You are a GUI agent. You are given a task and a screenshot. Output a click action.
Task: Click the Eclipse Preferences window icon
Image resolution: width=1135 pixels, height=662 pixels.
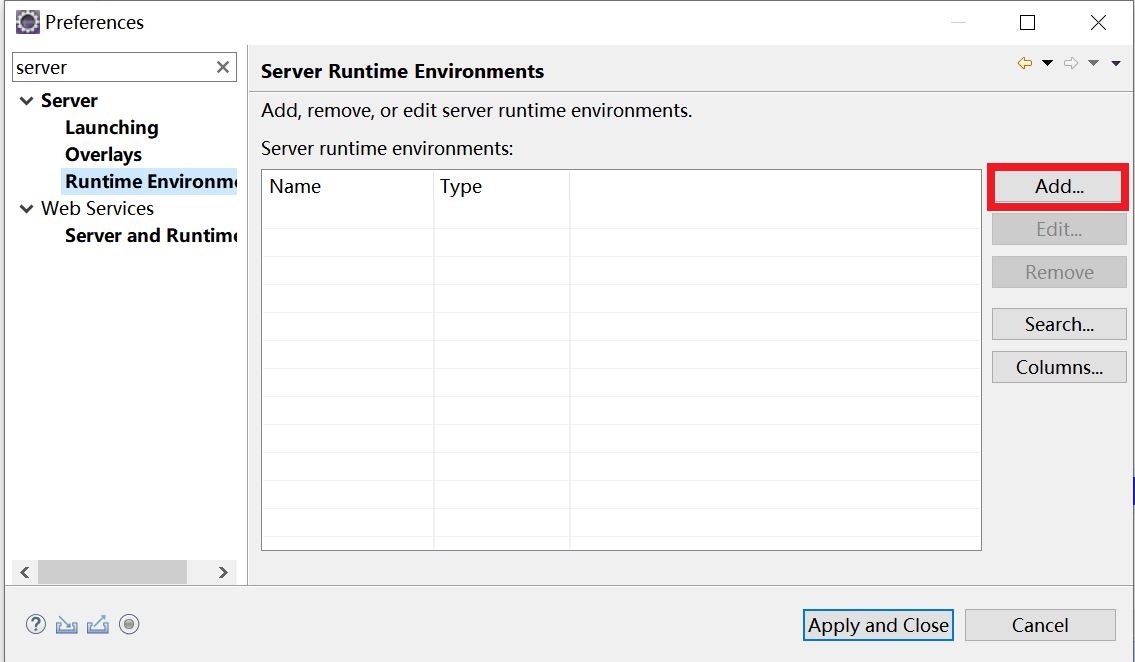point(28,22)
